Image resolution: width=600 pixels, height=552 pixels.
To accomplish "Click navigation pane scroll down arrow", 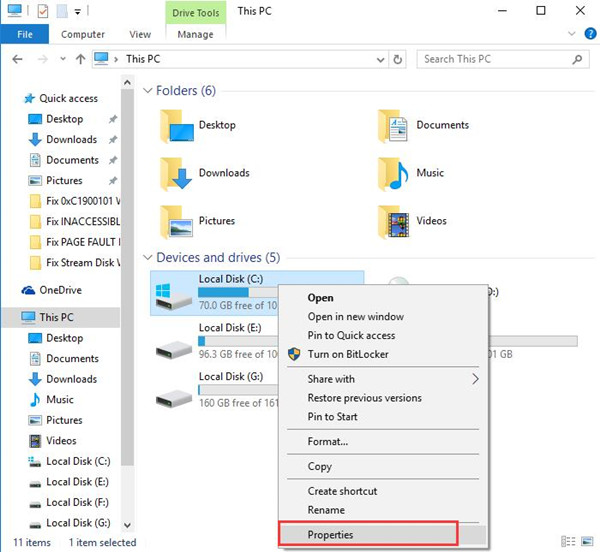I will tap(127, 525).
